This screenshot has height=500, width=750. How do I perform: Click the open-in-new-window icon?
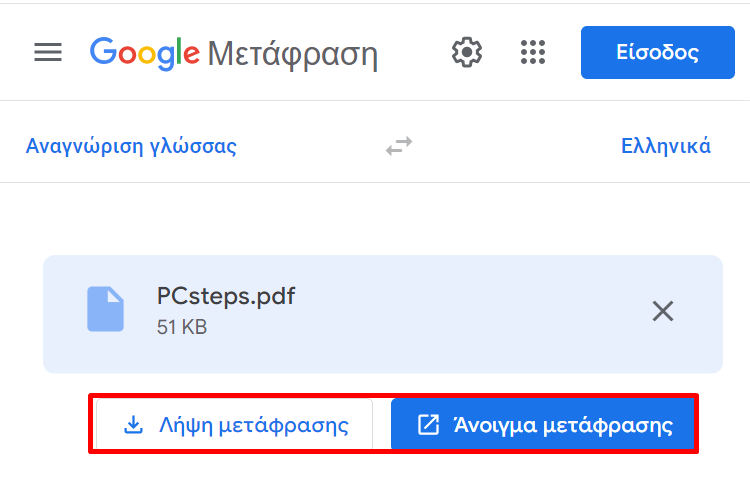428,424
